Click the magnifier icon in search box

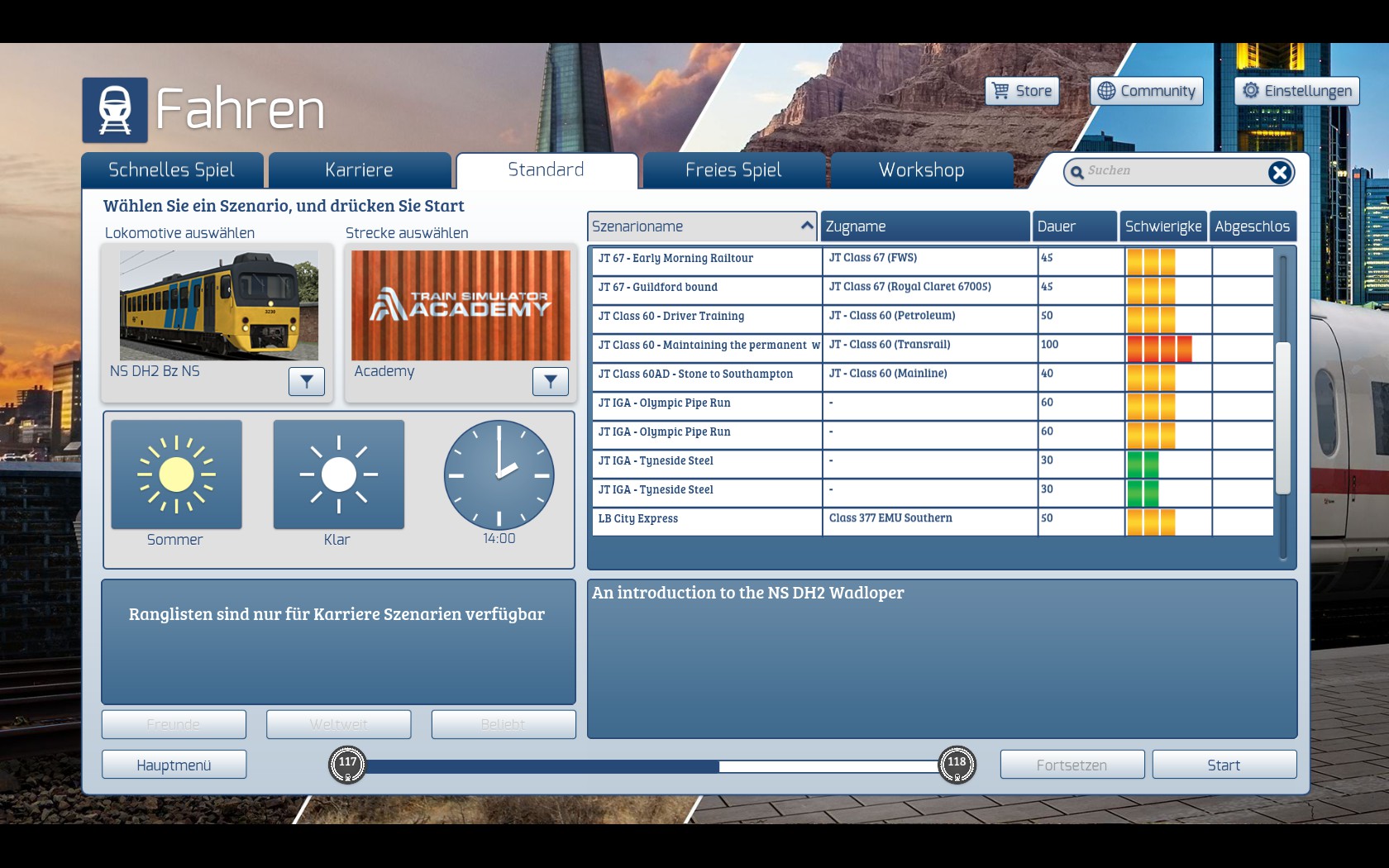[1076, 172]
